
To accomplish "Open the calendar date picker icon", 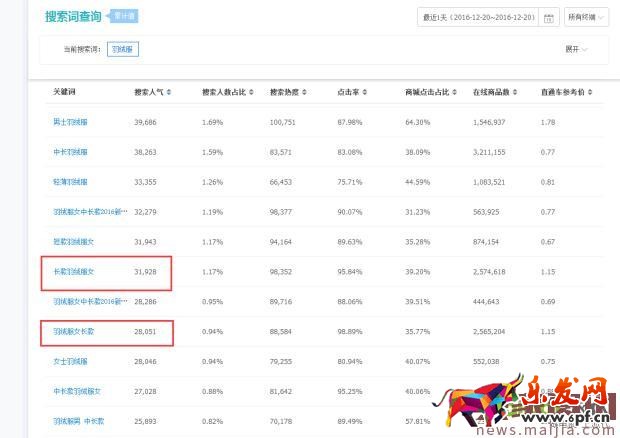I will pos(548,17).
